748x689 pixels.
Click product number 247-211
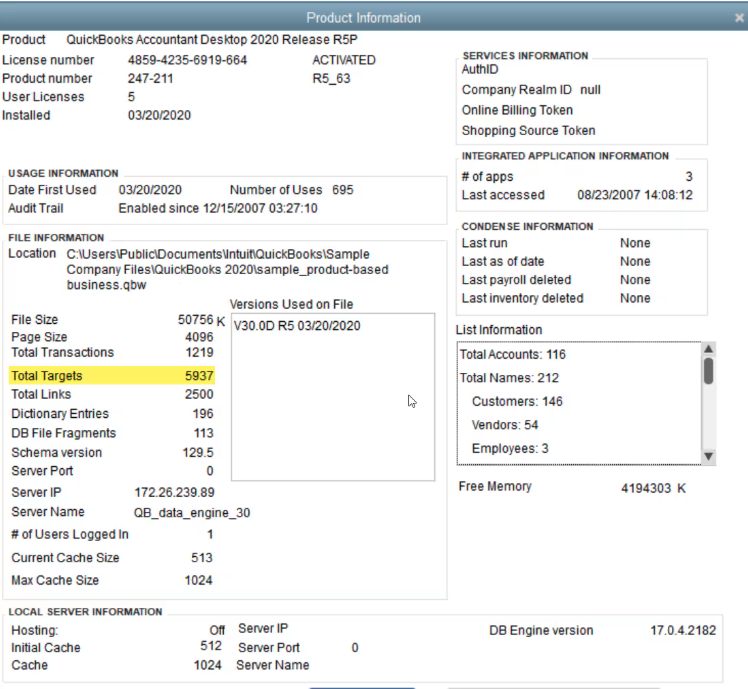[x=150, y=78]
